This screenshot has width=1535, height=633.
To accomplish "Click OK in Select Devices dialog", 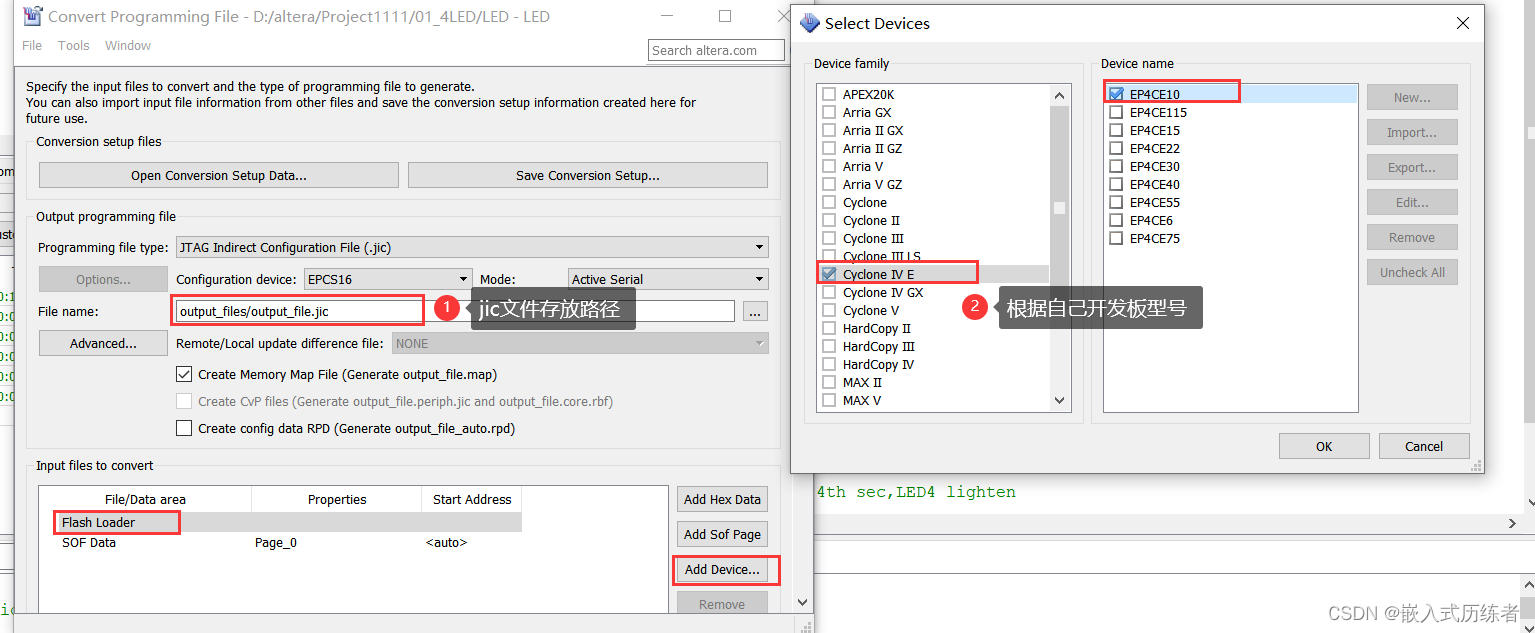I will pos(1324,446).
